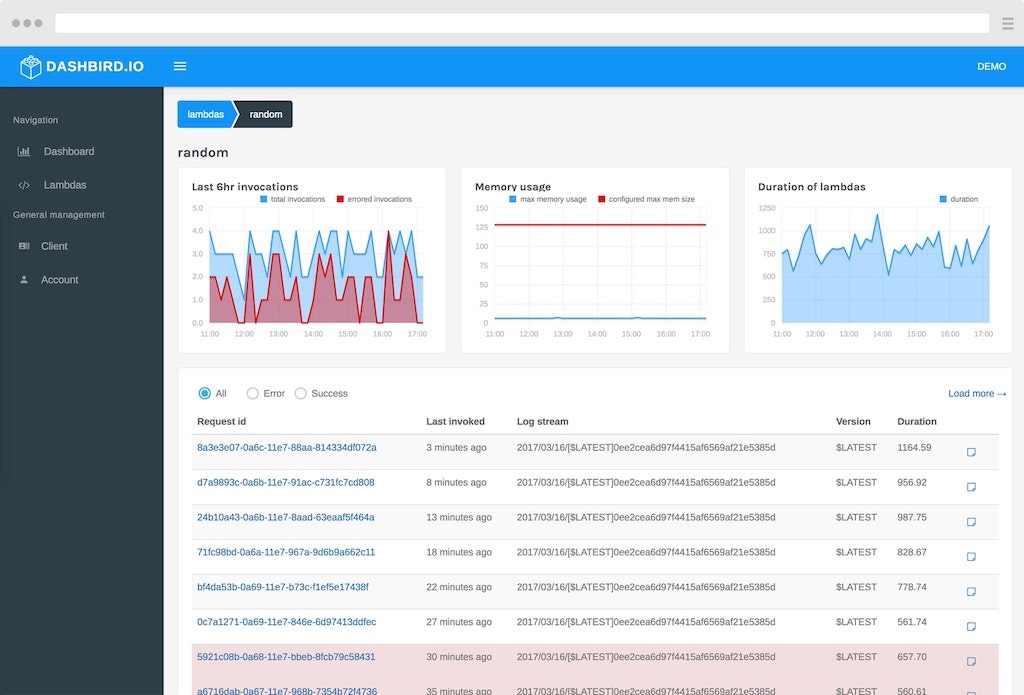Click the duration value 657.70

pos(912,656)
